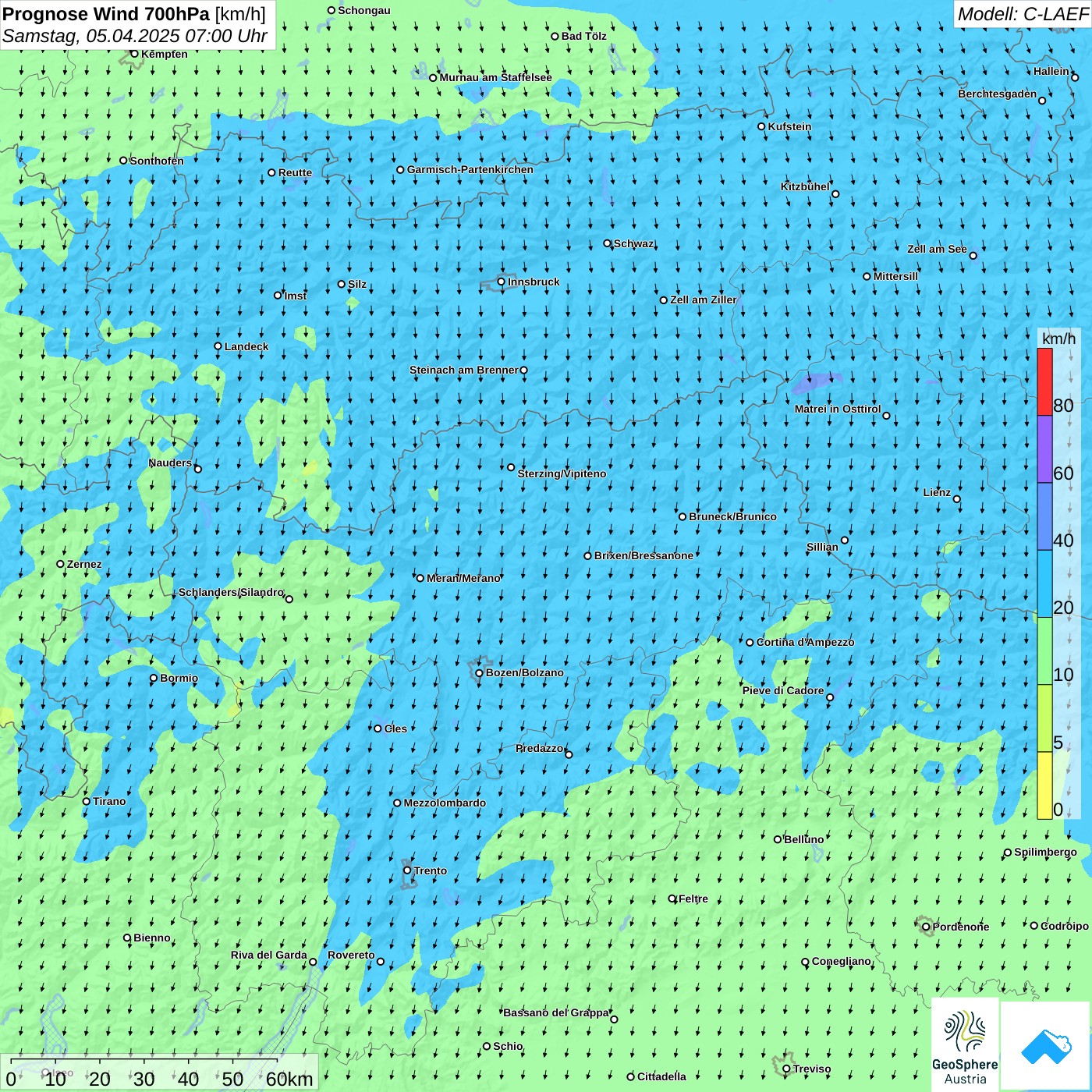Image resolution: width=1092 pixels, height=1092 pixels.
Task: Click the Pieve di Cadore label
Action: [783, 690]
